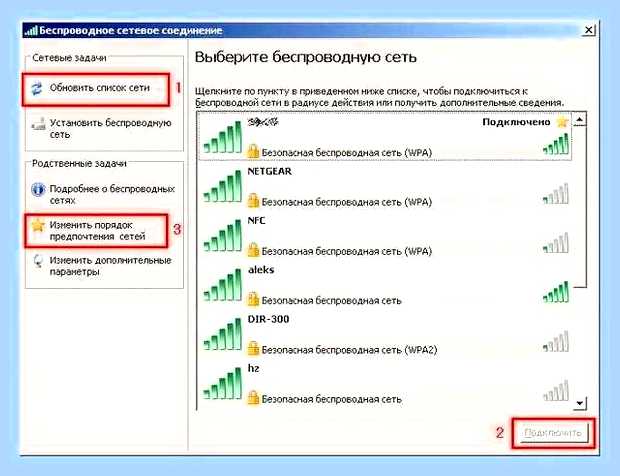The image size is (620, 476).
Task: Click the large signal icon of connected network
Action: (222, 137)
